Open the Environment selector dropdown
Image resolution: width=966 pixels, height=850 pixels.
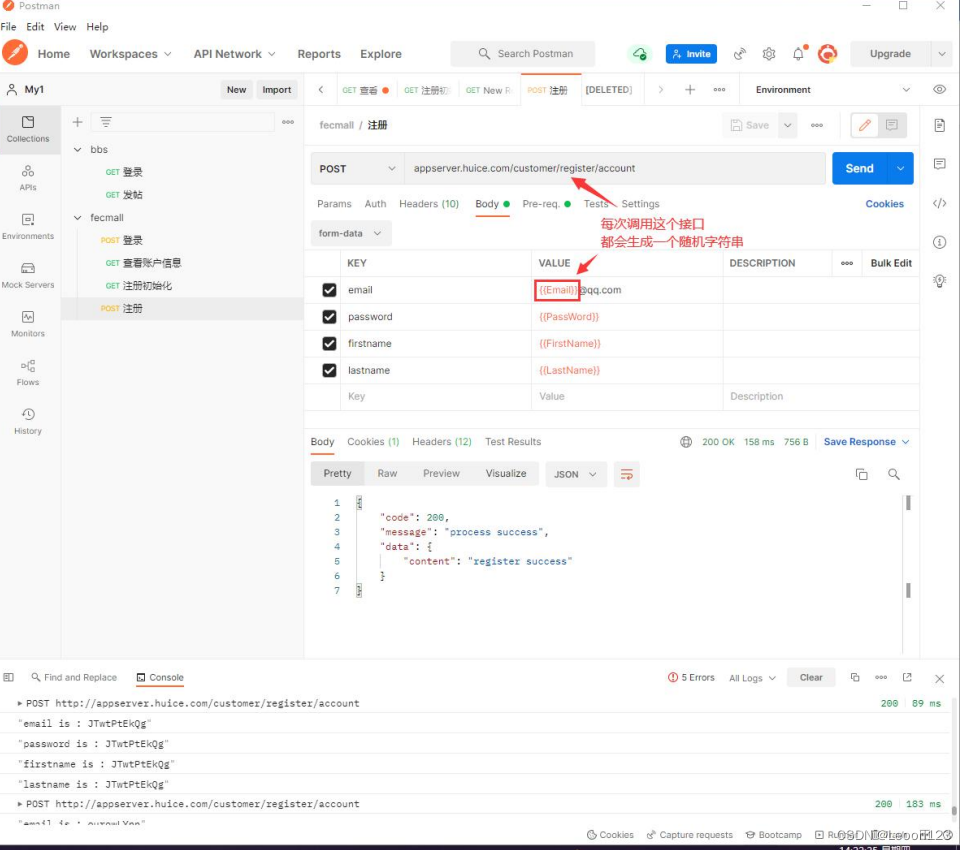[x=832, y=90]
